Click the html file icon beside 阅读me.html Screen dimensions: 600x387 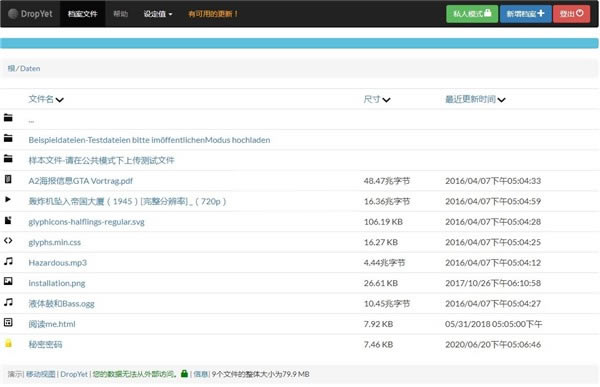(x=8, y=322)
